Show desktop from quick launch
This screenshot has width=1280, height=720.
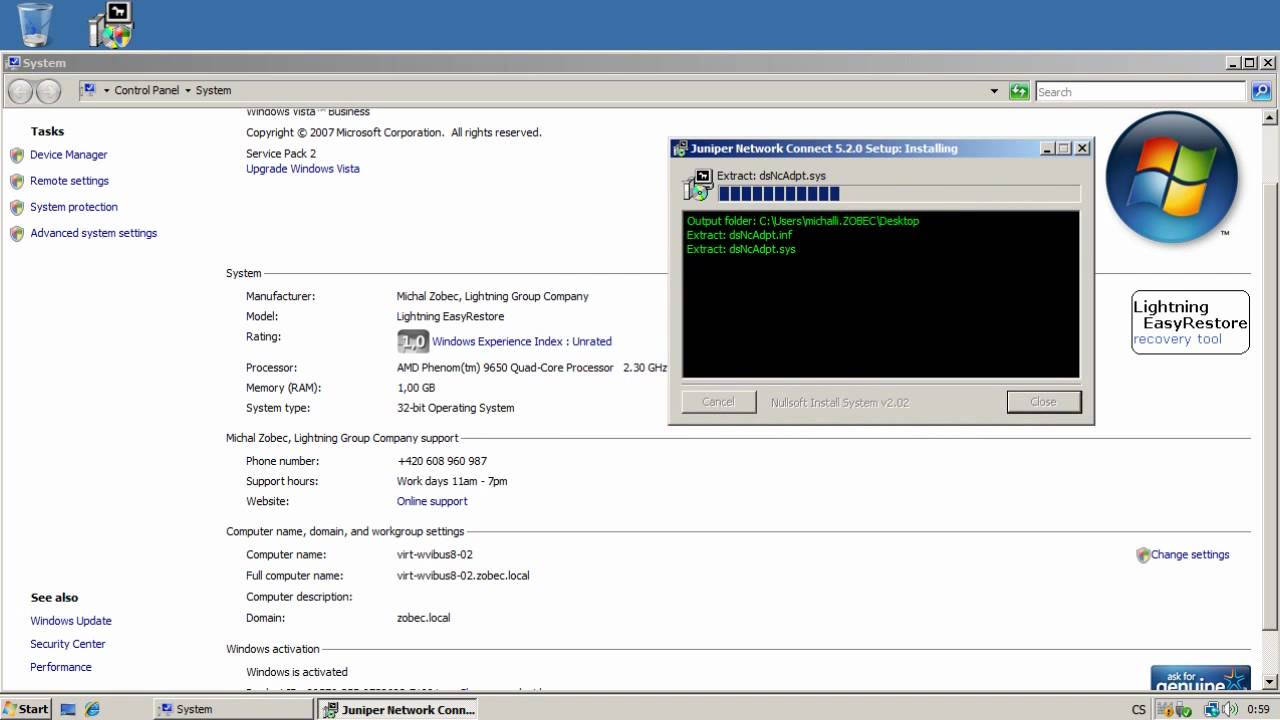pyautogui.click(x=69, y=709)
